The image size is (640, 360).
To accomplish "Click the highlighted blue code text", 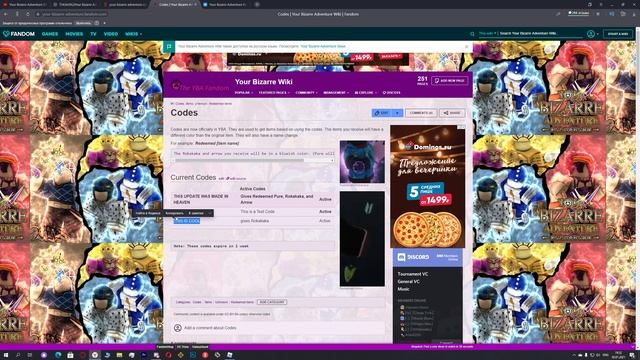I will (187, 221).
